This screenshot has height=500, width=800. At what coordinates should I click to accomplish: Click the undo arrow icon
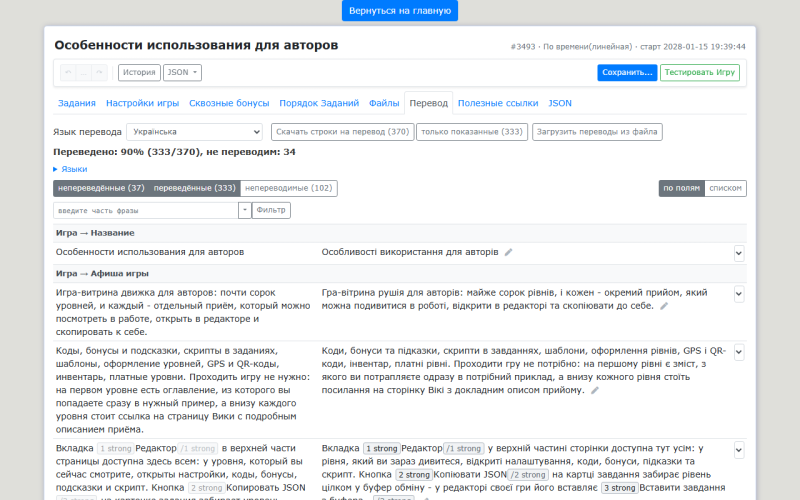coord(68,72)
